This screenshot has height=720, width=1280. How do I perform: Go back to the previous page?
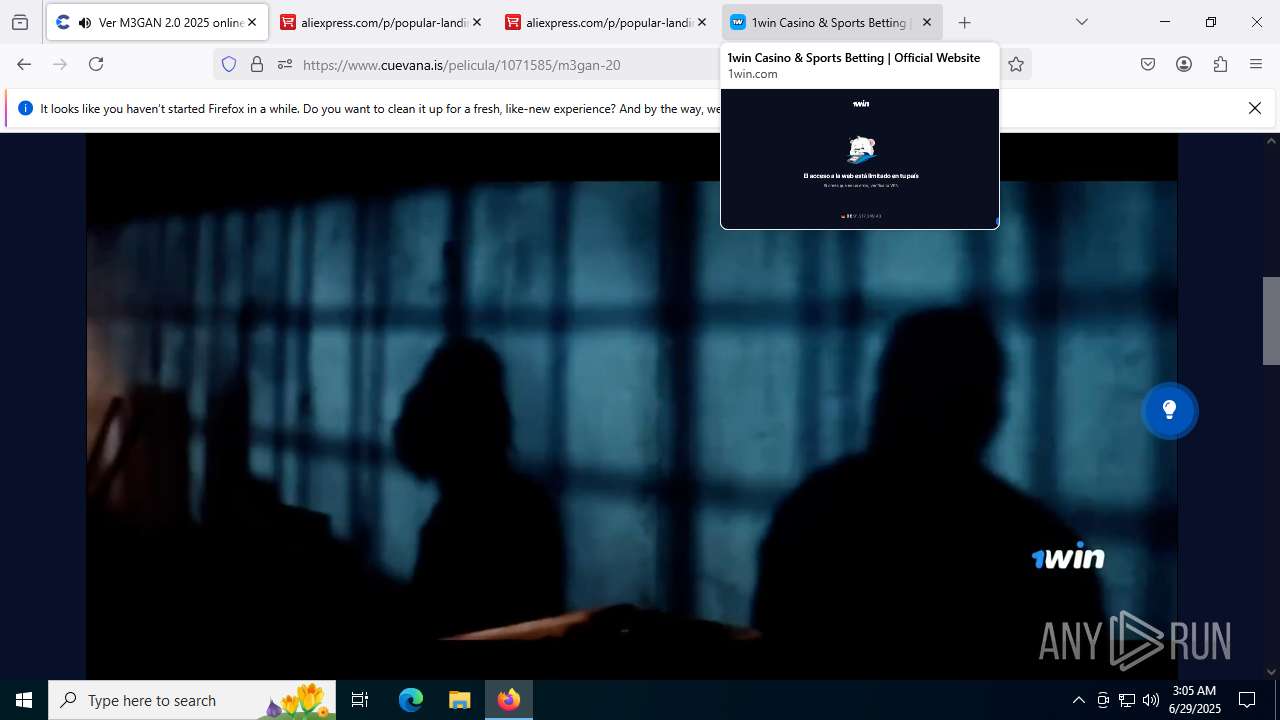(24, 64)
